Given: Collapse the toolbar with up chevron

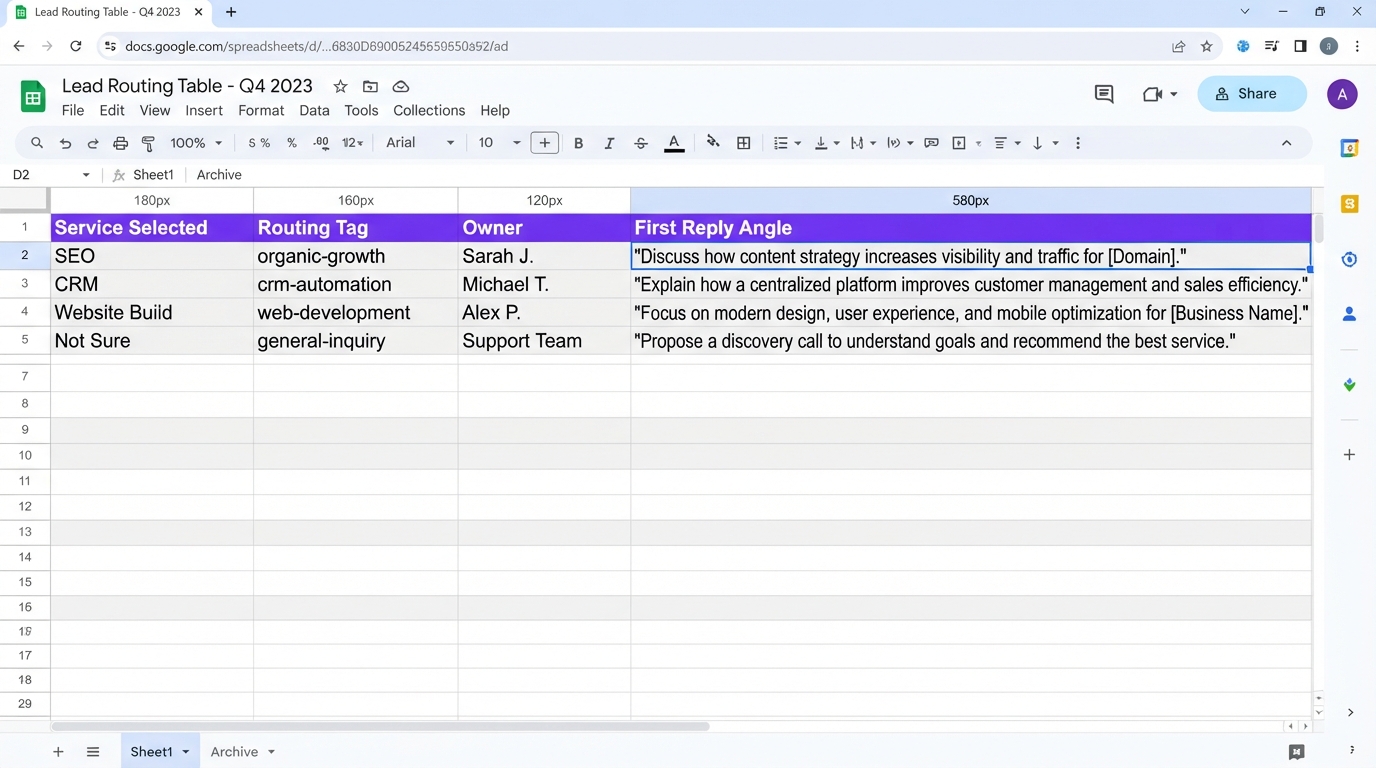Looking at the screenshot, I should (1286, 143).
